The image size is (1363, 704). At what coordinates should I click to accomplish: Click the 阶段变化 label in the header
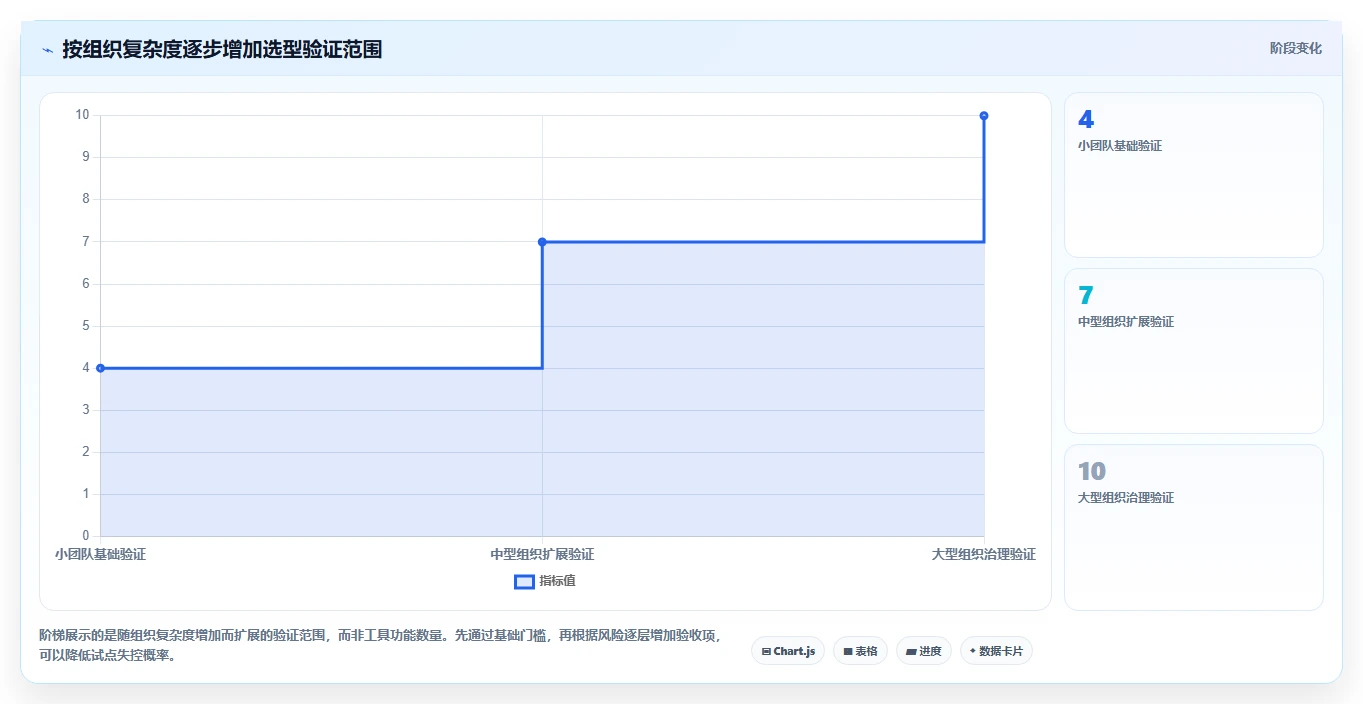point(1296,48)
